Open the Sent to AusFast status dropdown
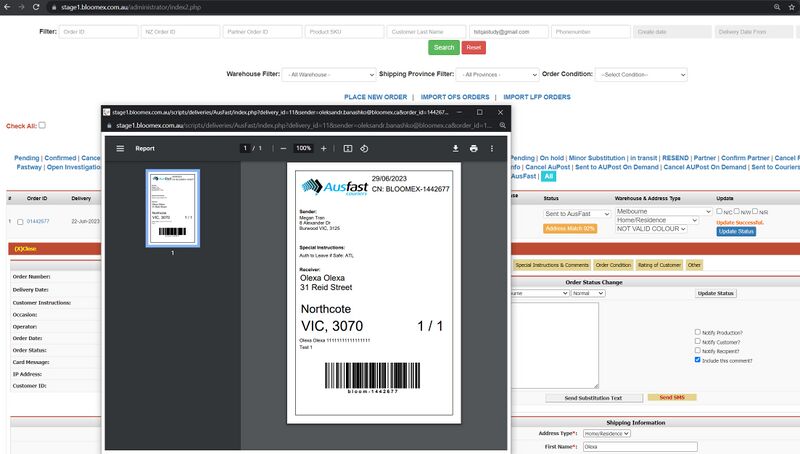The image size is (800, 454). (577, 214)
